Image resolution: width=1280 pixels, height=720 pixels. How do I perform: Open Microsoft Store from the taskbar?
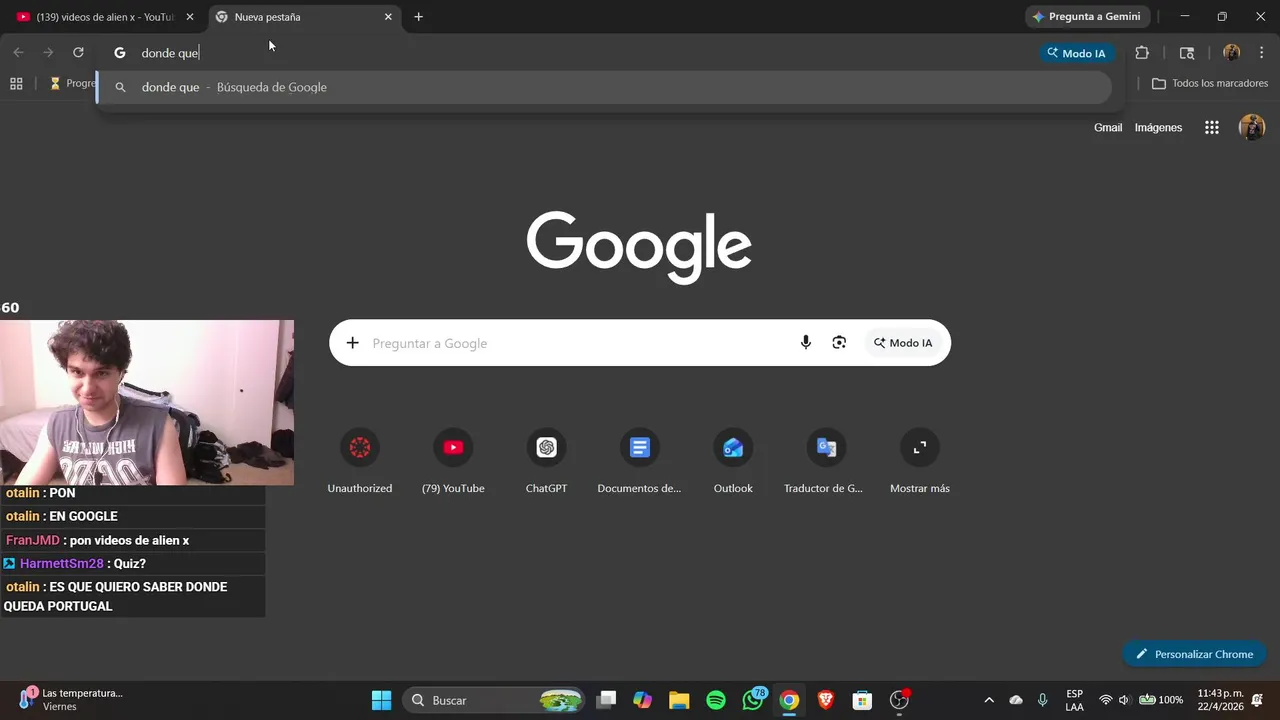point(862,700)
